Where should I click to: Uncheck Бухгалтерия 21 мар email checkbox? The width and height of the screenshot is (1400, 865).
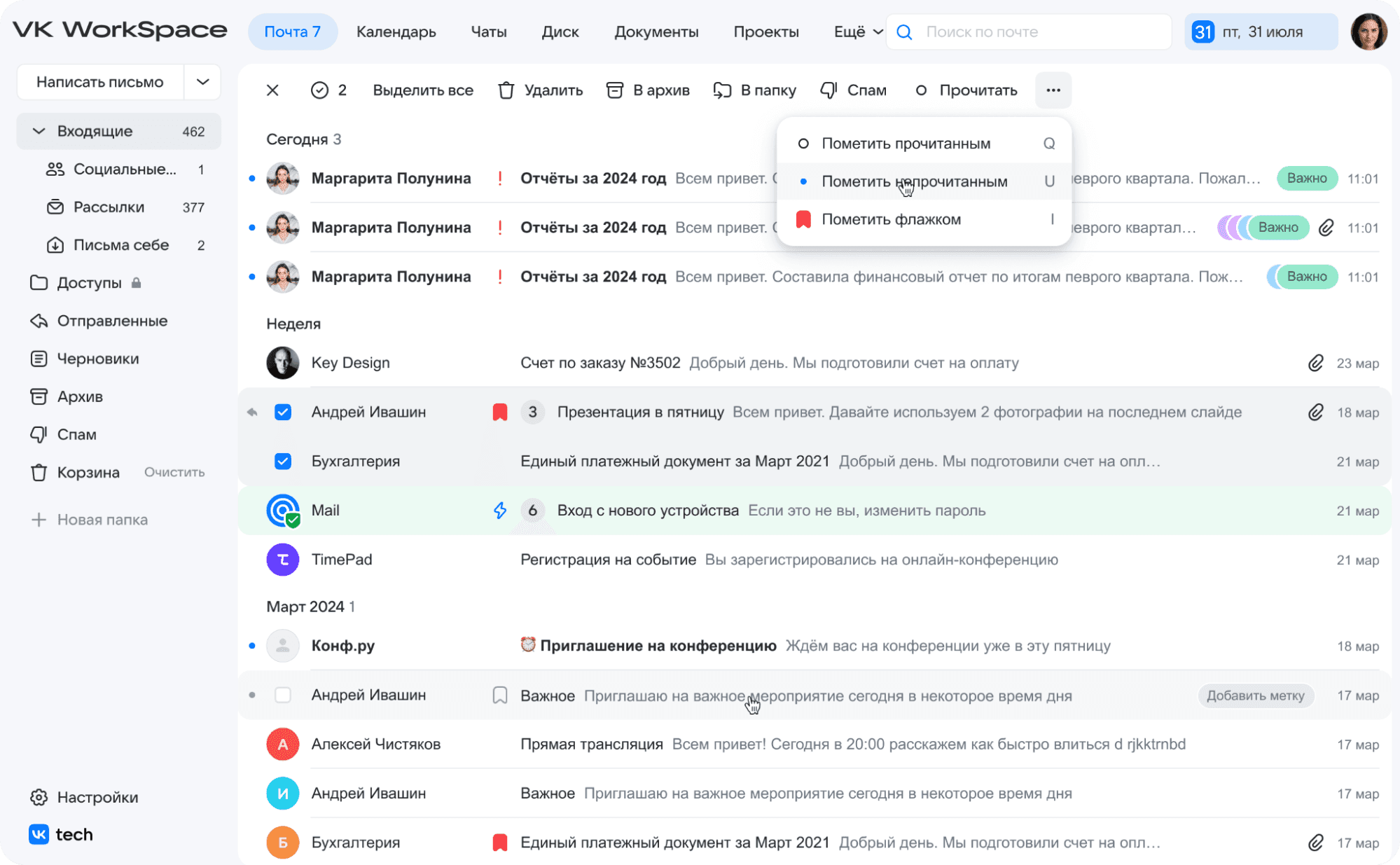coord(283,461)
